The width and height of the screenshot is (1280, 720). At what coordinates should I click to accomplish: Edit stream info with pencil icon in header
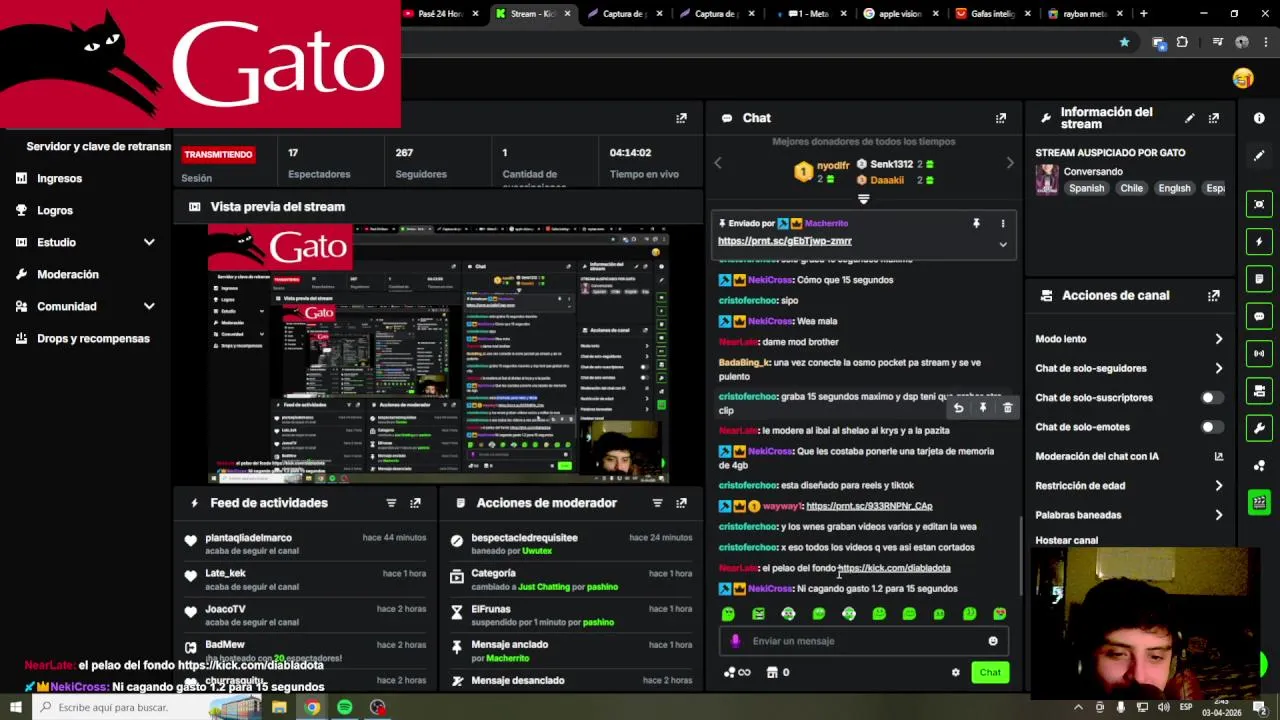tap(1189, 118)
